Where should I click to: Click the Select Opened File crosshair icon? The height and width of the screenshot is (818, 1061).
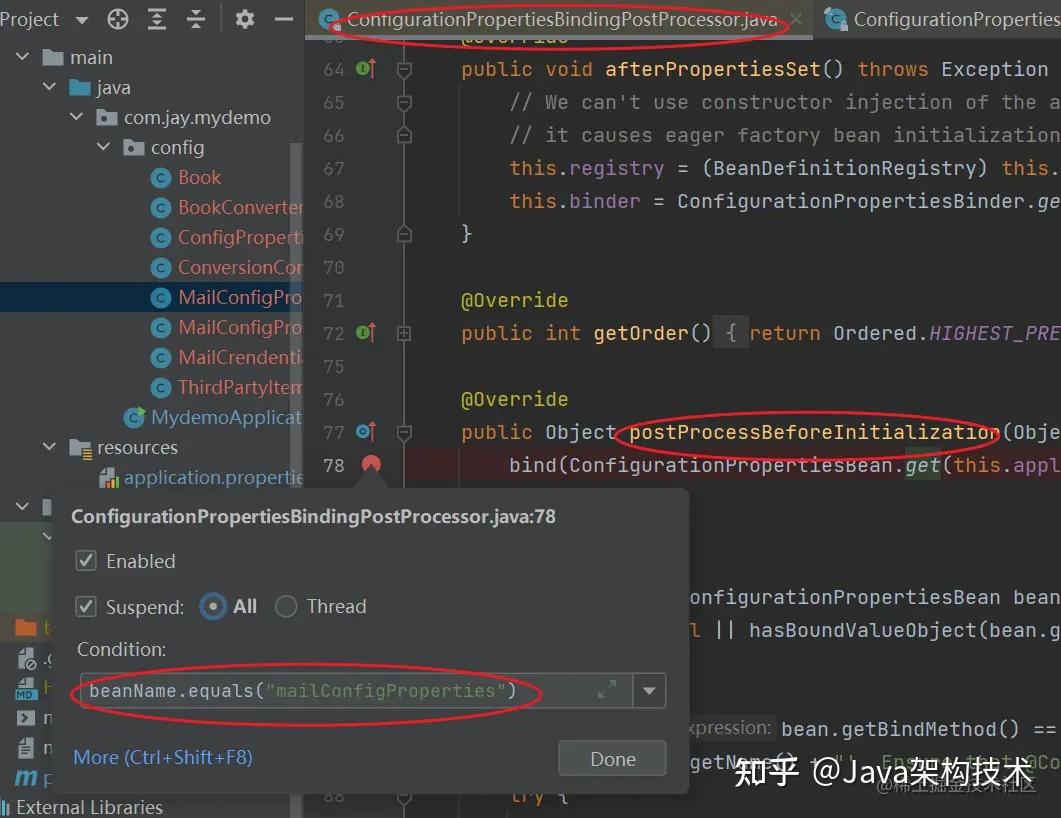click(117, 18)
